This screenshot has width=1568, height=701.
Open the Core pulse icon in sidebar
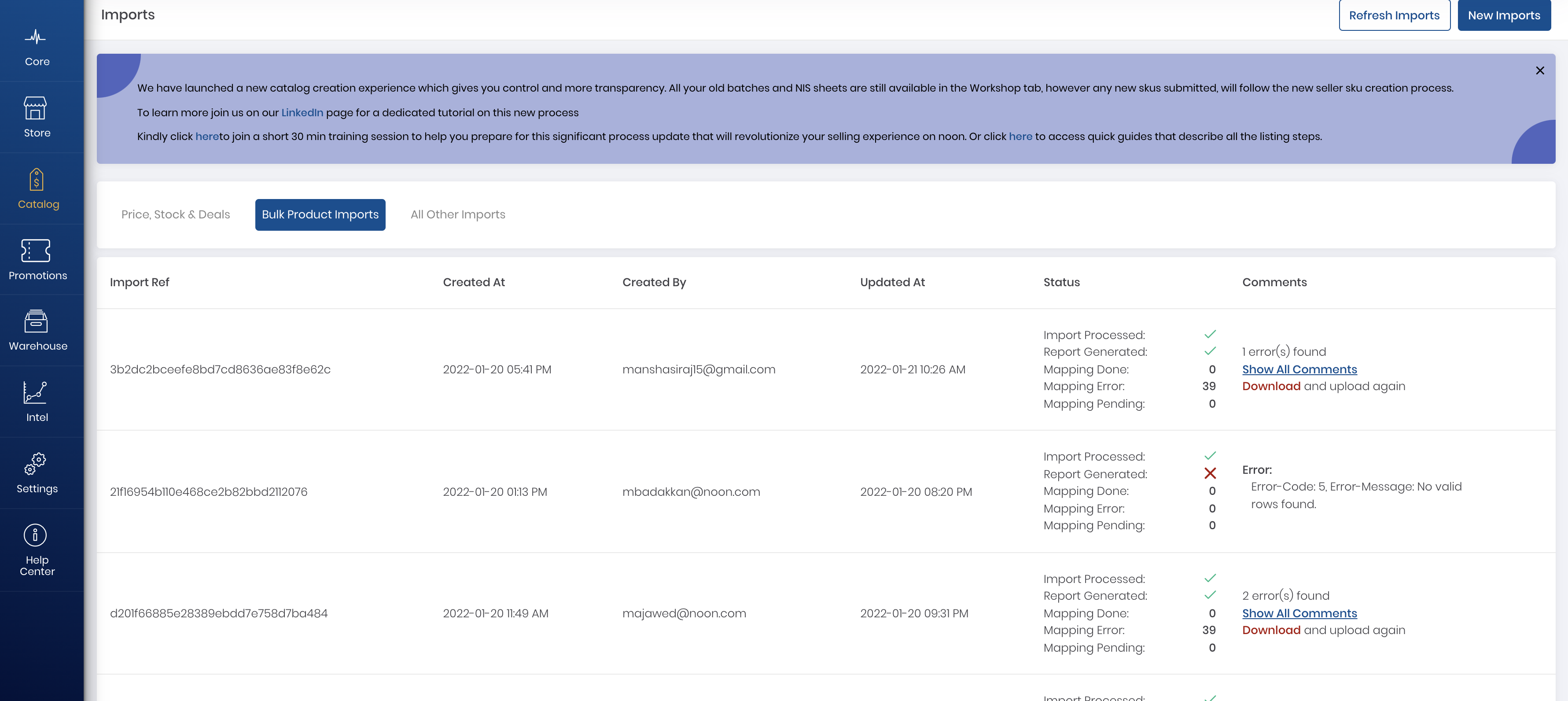pos(35,38)
